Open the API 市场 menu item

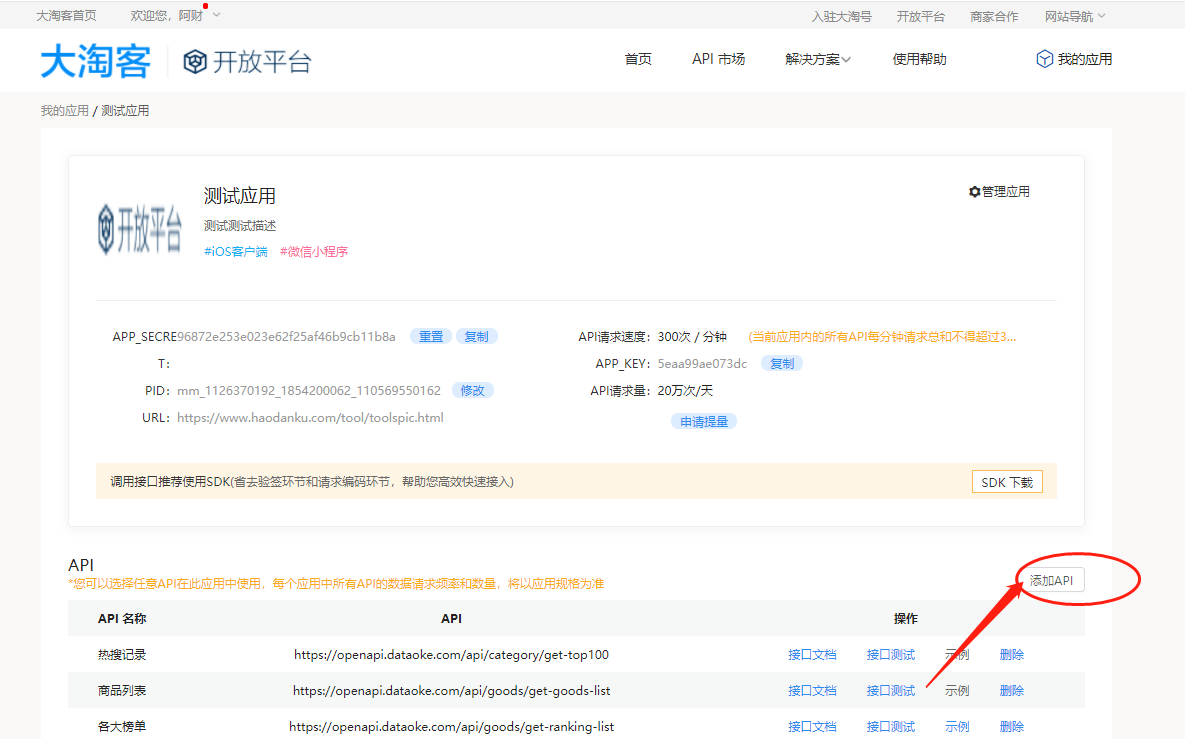[x=718, y=59]
